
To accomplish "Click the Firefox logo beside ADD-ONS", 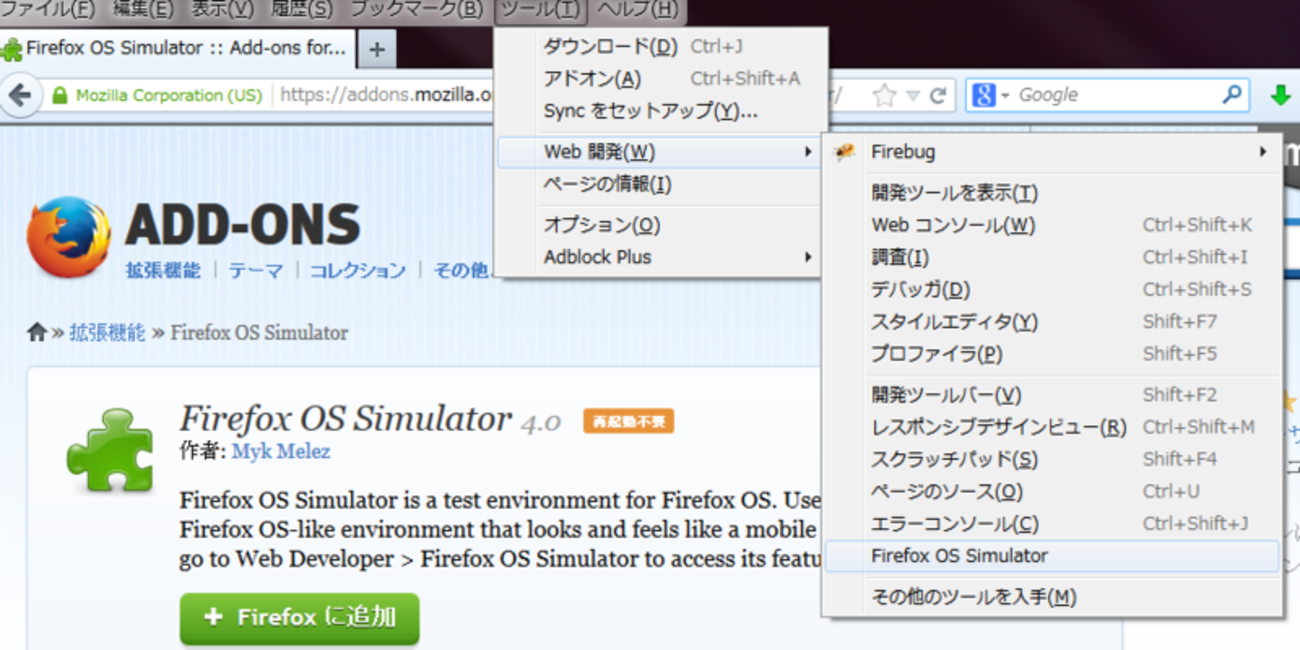I will point(68,237).
